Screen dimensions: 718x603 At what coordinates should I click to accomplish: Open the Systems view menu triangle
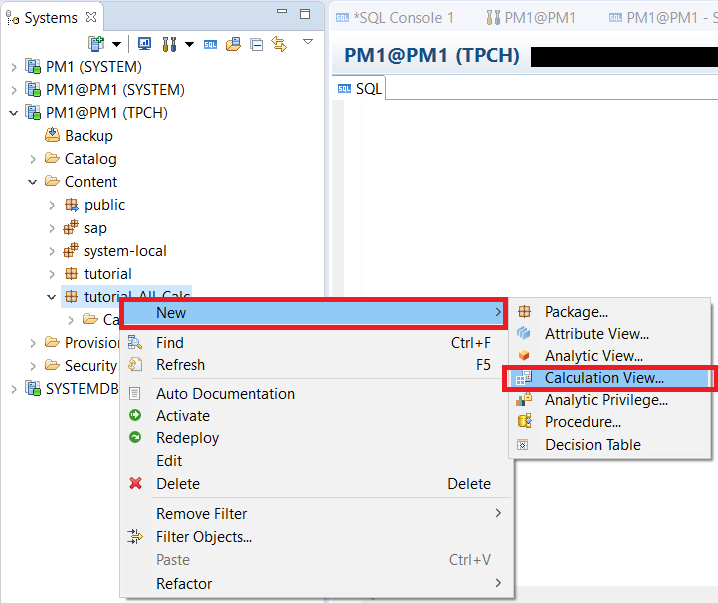click(308, 42)
